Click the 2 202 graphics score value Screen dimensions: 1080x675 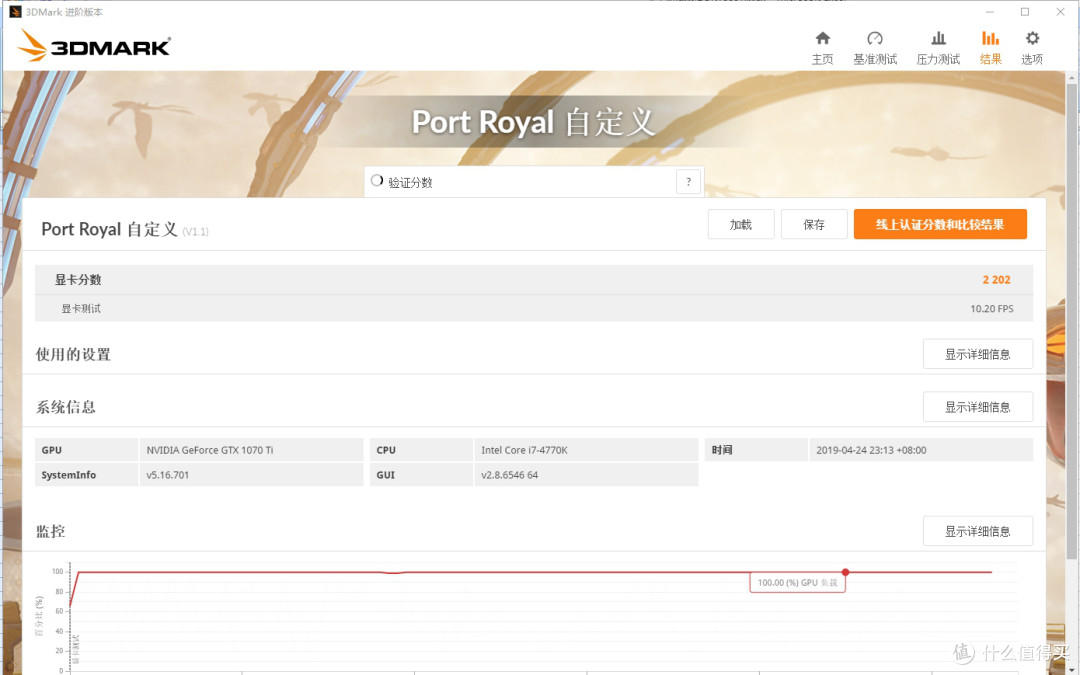(997, 280)
